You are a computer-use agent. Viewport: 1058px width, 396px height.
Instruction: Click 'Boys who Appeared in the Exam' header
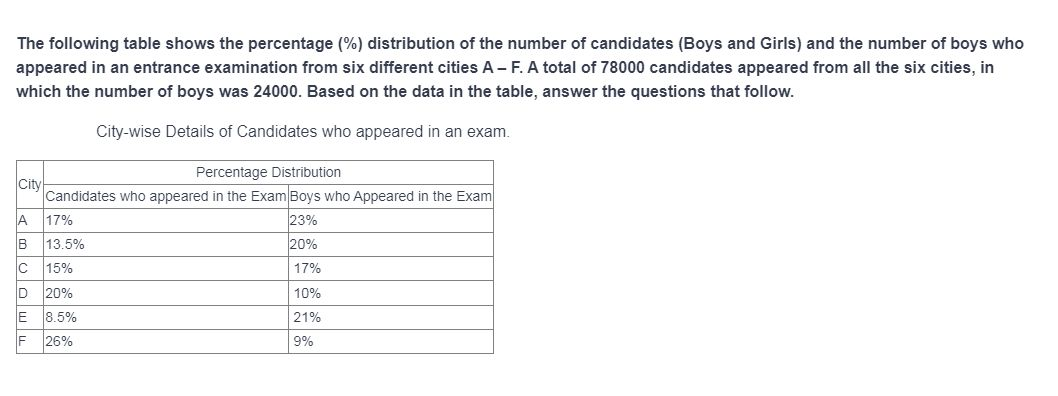tap(391, 196)
